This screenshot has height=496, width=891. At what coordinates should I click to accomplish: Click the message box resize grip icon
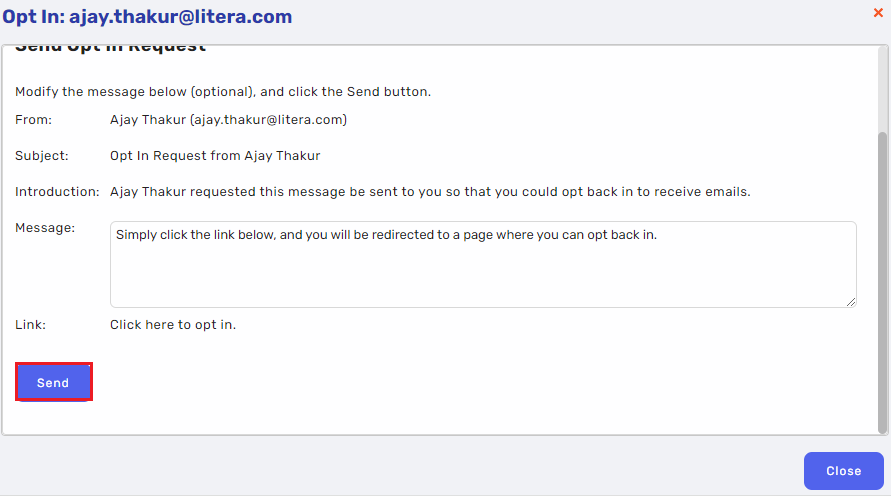coord(851,302)
